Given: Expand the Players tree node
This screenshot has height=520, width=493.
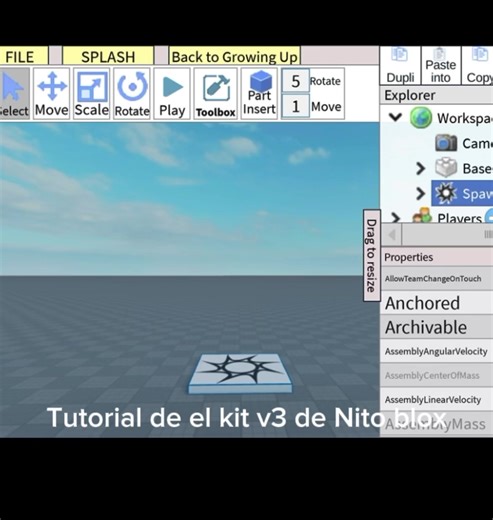Looking at the screenshot, I should 395,218.
